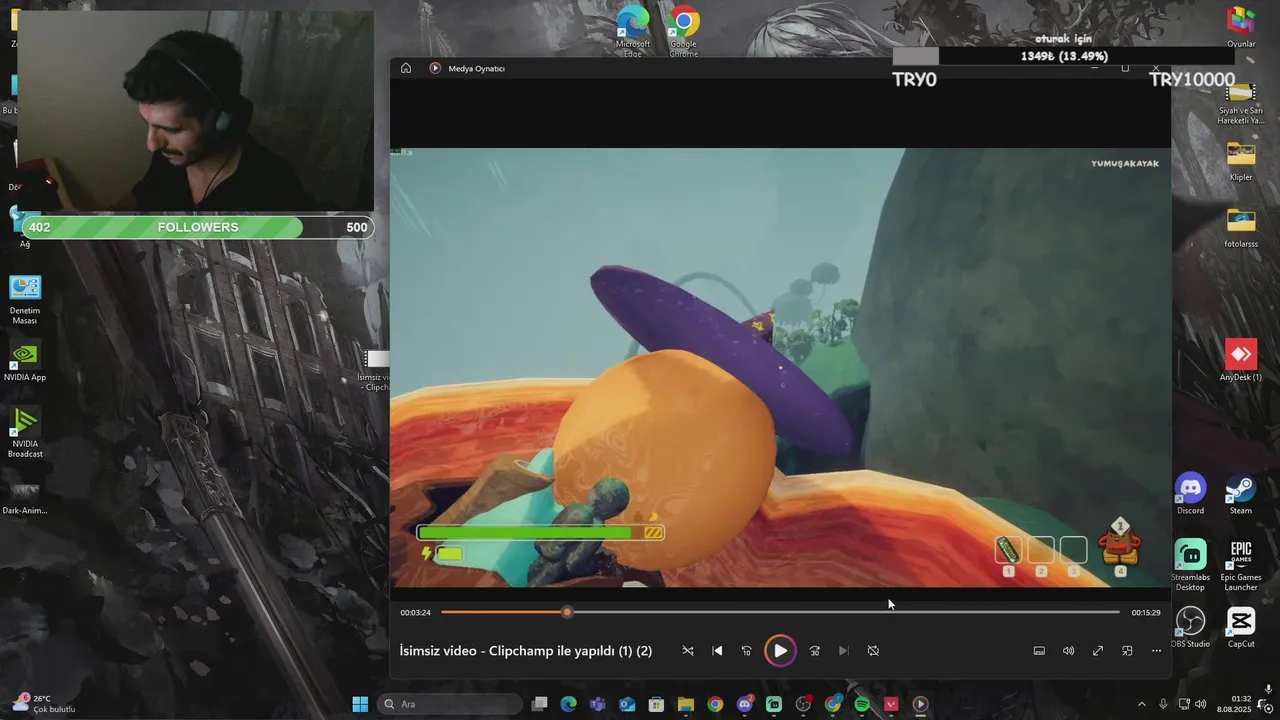The height and width of the screenshot is (720, 1280).
Task: Open the weather widget 26°C
Action: tap(45, 704)
